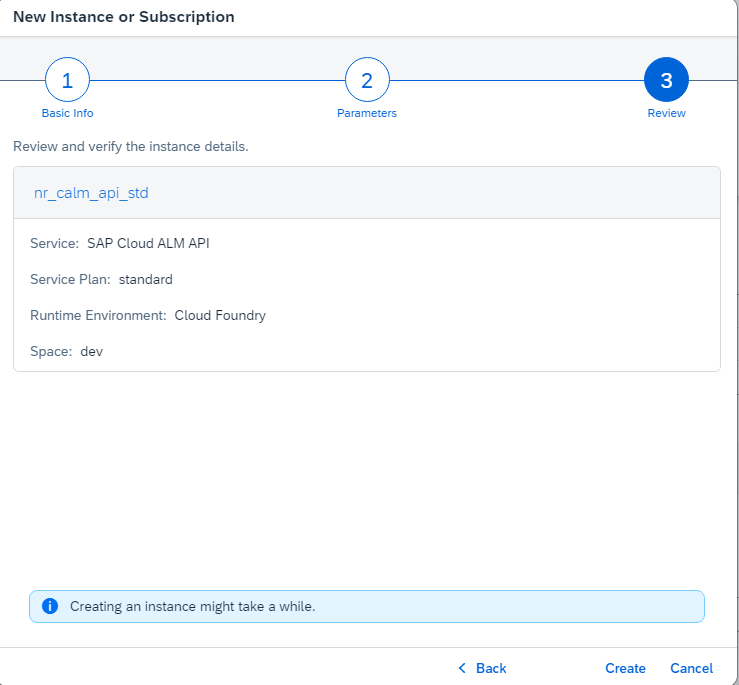
Task: Click the blue info icon in message strip
Action: pyautogui.click(x=49, y=606)
